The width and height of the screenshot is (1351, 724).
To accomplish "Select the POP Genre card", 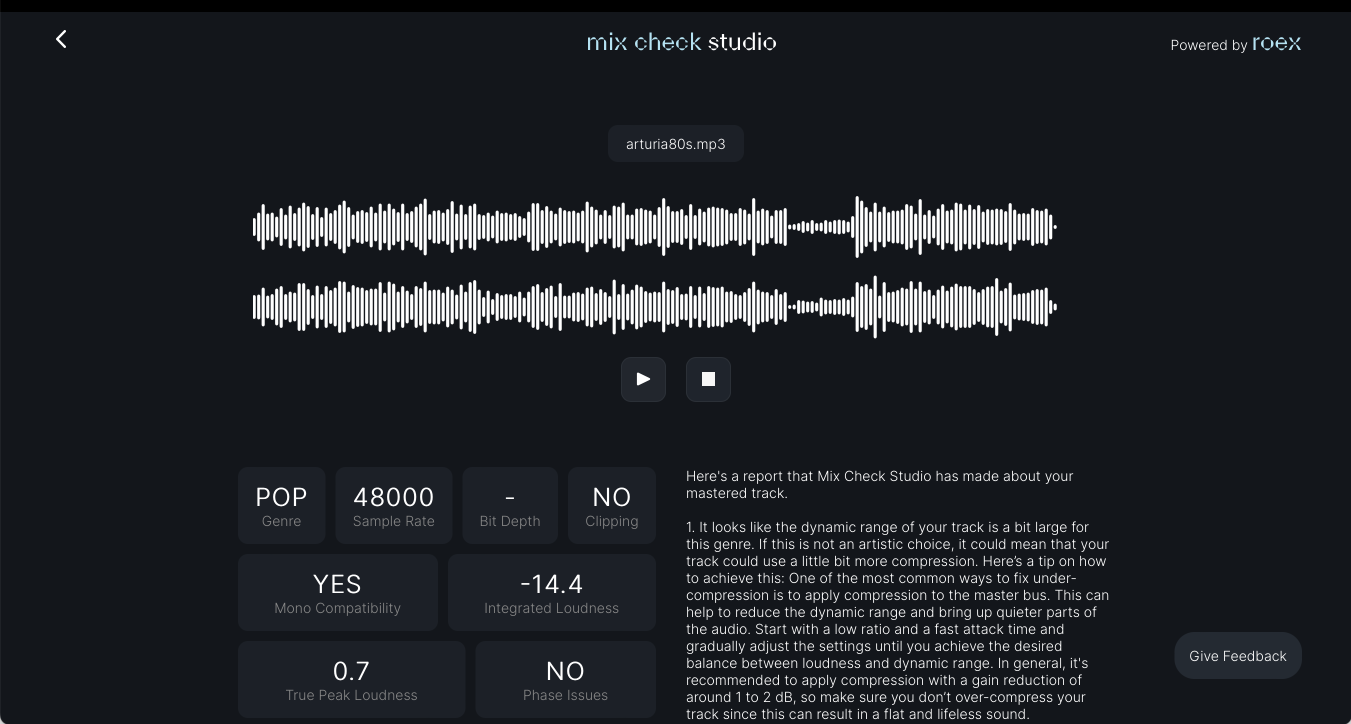I will coord(282,506).
